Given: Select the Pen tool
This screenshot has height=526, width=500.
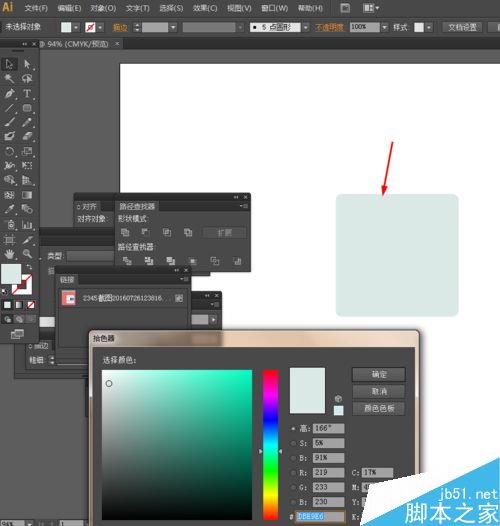Looking at the screenshot, I should click(9, 93).
